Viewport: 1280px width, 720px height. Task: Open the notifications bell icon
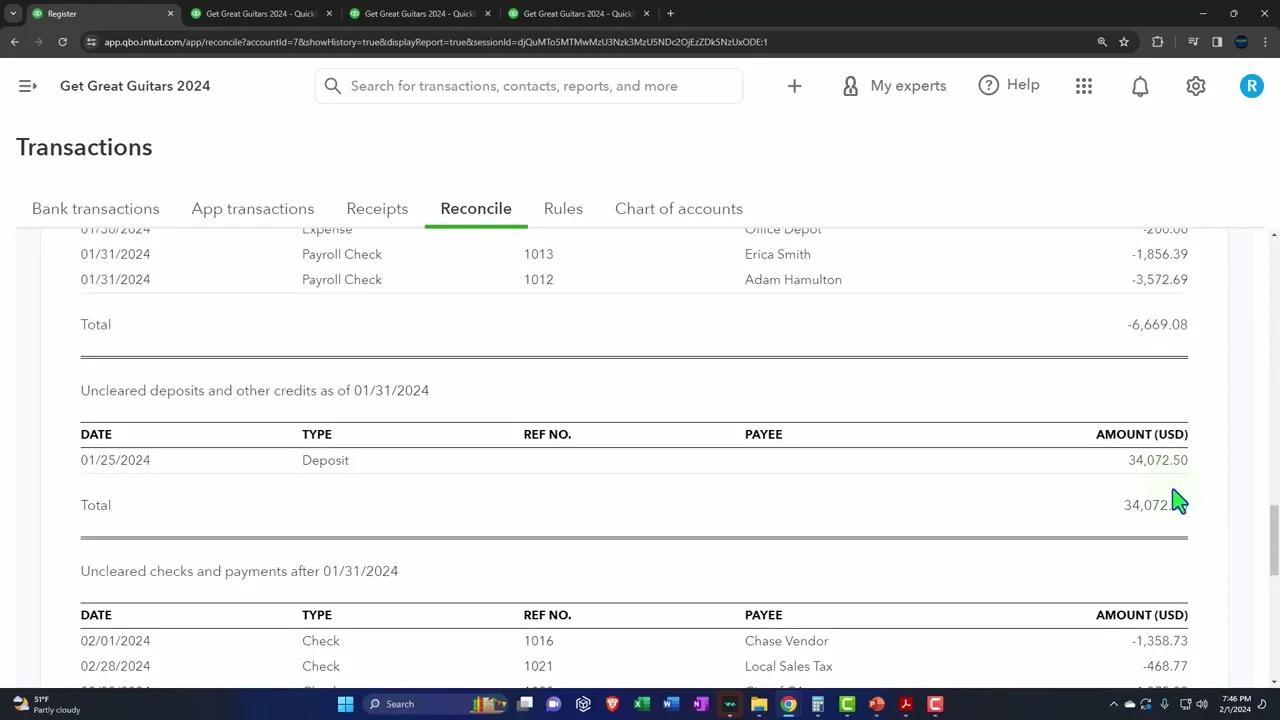tap(1140, 85)
